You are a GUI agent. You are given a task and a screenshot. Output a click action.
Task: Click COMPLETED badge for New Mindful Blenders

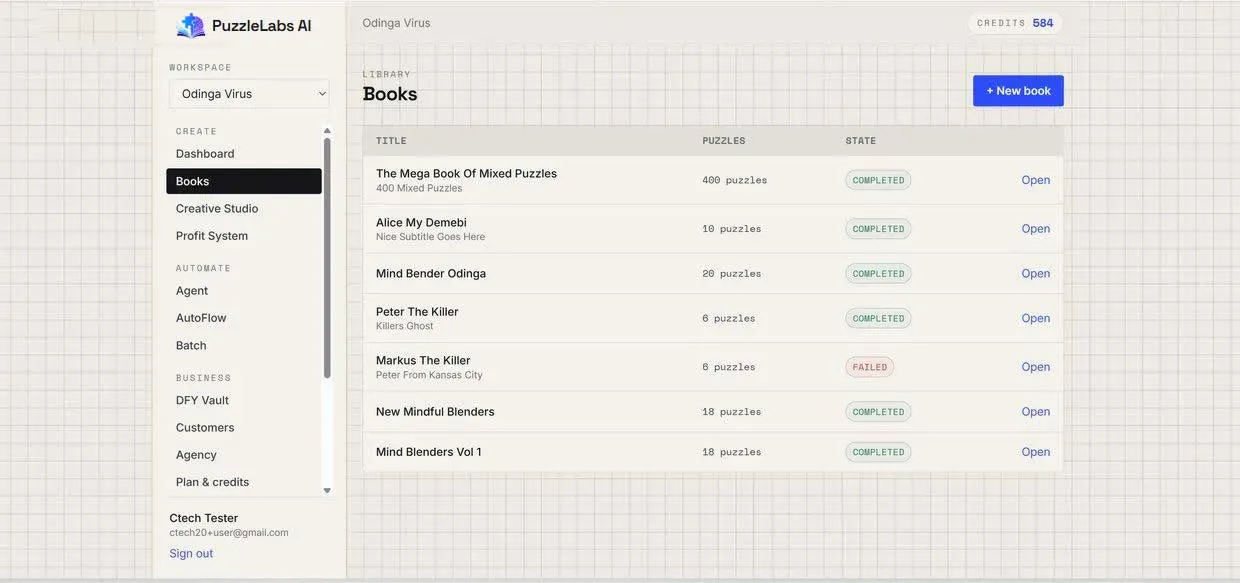coord(878,412)
